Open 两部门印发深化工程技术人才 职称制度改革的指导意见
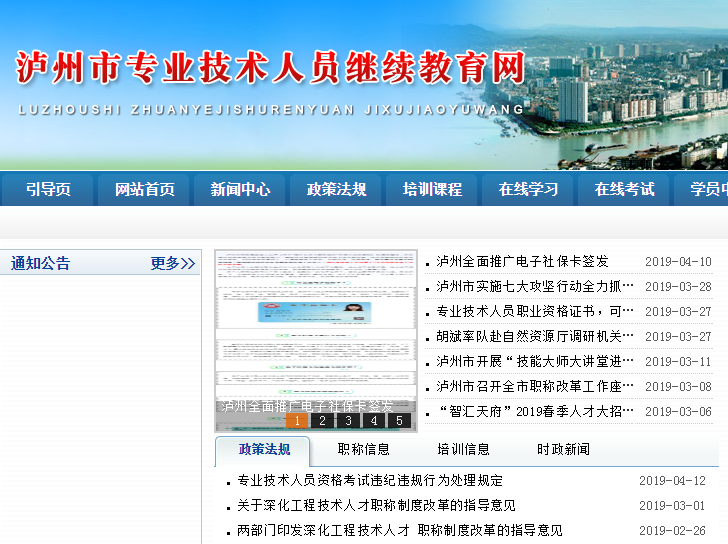The width and height of the screenshot is (728, 544). (x=400, y=531)
